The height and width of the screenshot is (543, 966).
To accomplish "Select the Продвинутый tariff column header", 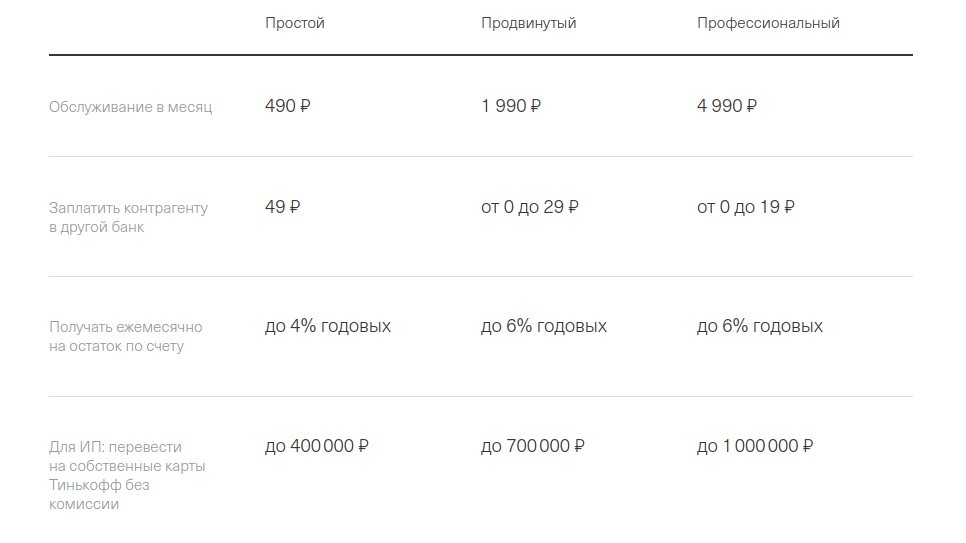I will click(x=529, y=23).
